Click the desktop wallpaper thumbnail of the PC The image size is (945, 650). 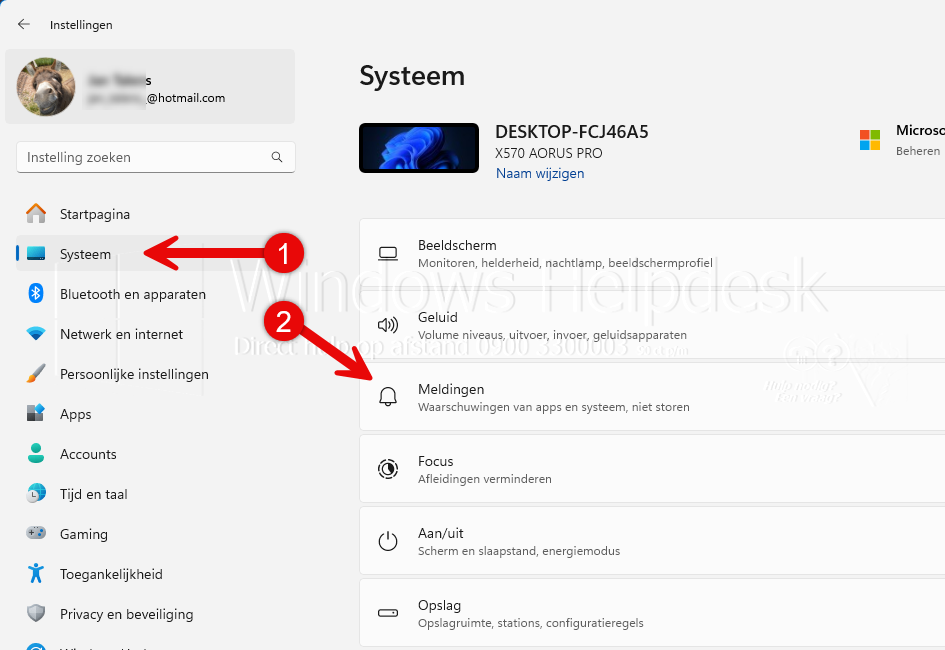[x=419, y=148]
